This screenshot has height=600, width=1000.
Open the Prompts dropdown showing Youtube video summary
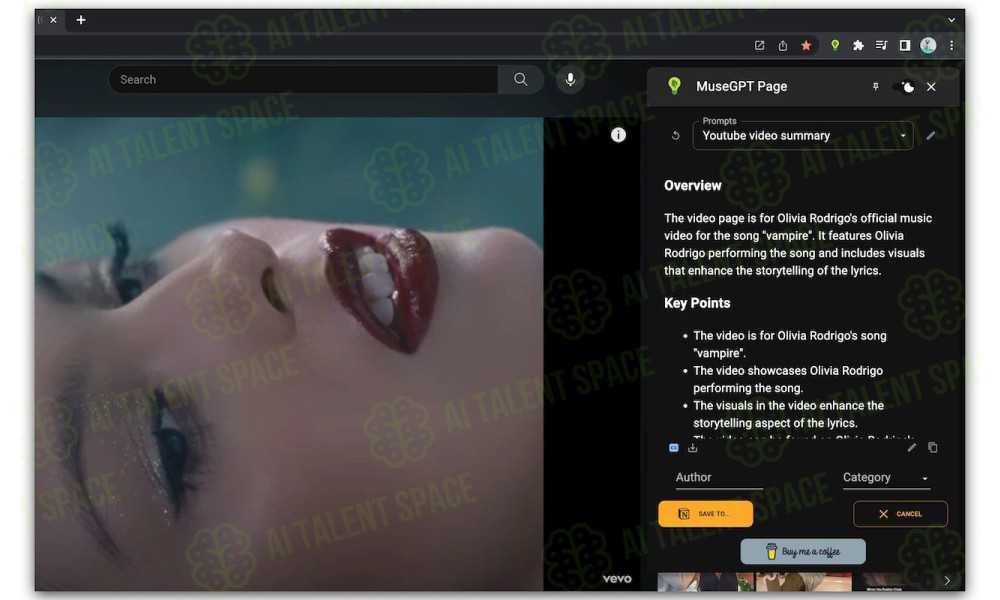[803, 135]
